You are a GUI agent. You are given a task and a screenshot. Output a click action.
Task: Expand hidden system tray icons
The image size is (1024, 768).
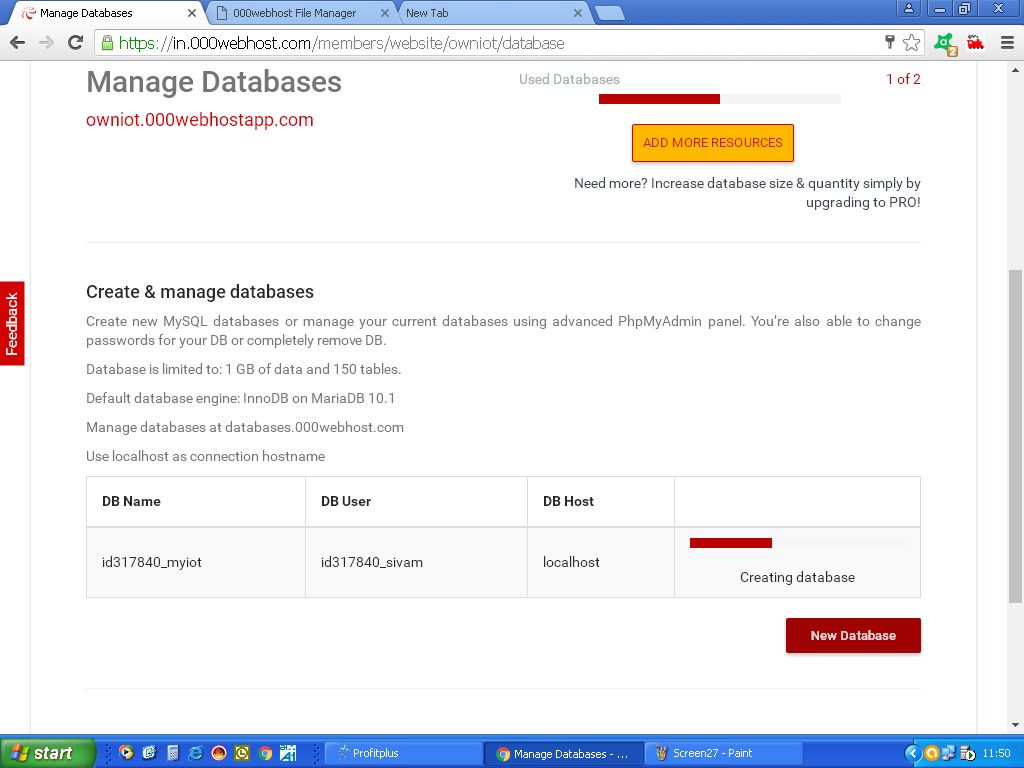click(x=912, y=753)
